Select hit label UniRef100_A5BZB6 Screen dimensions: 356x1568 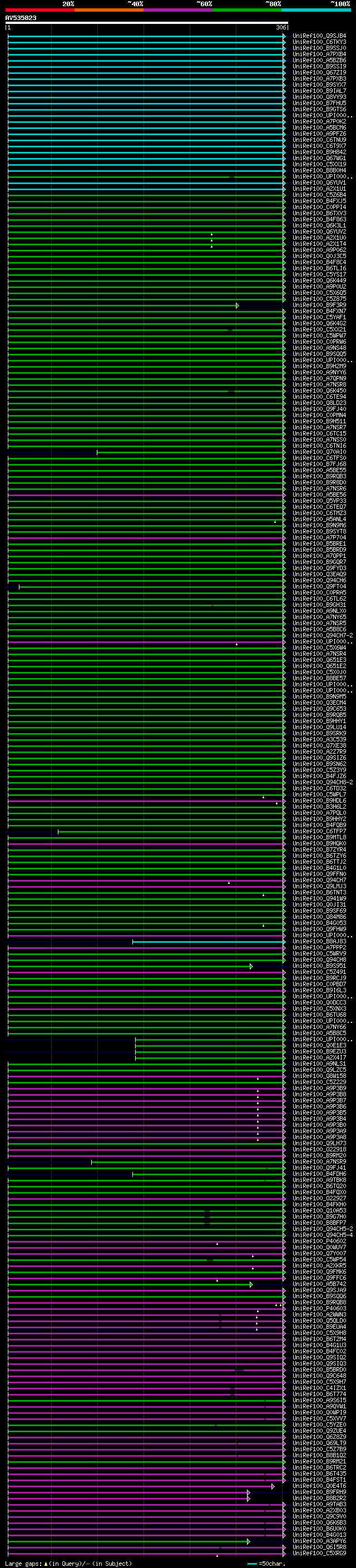point(319,60)
